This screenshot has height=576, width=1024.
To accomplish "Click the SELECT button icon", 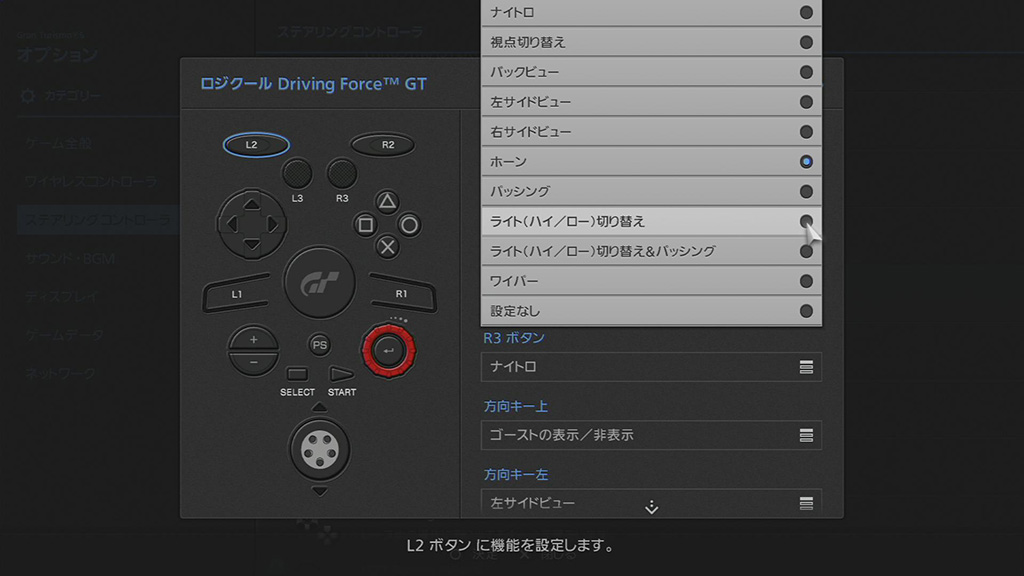I will click(x=297, y=374).
